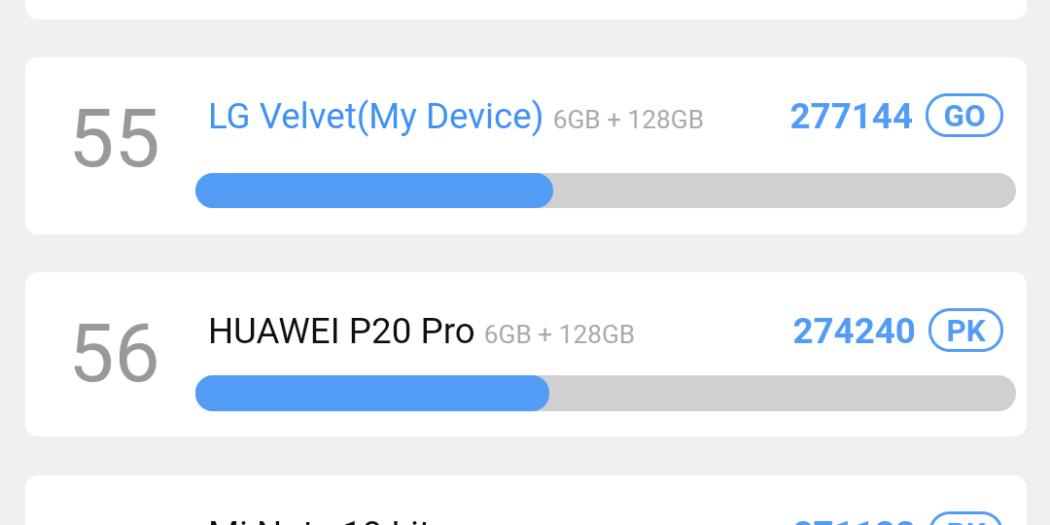Select the HUAWEI P20 Pro device name
The height and width of the screenshot is (525, 1050).
click(x=341, y=331)
